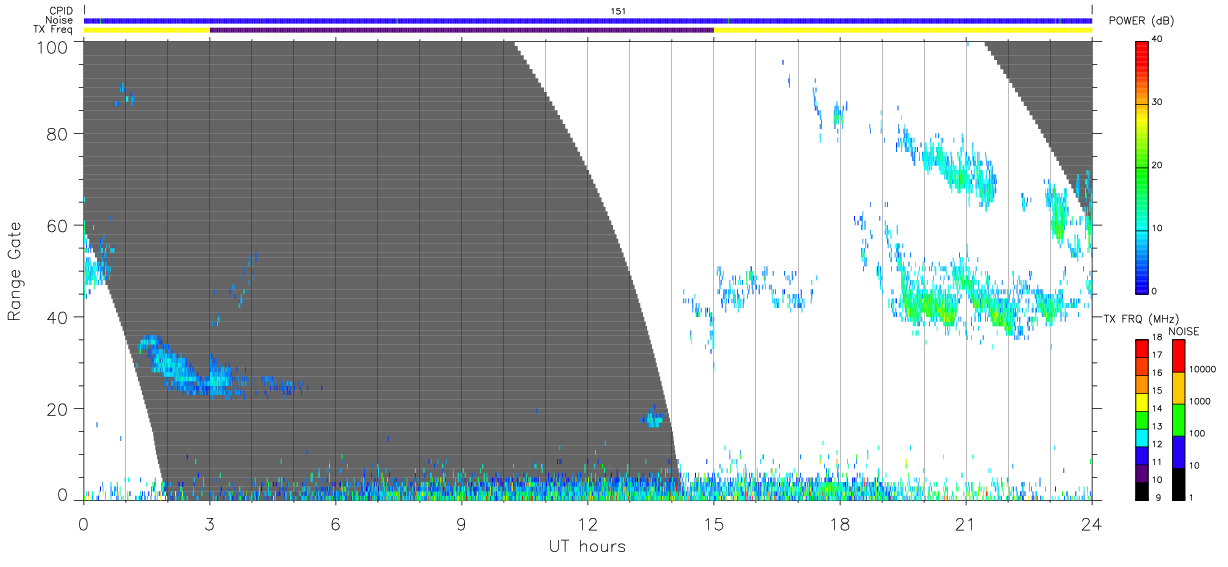
Task: Click the 1000 tick on noise scale
Action: pos(1199,401)
